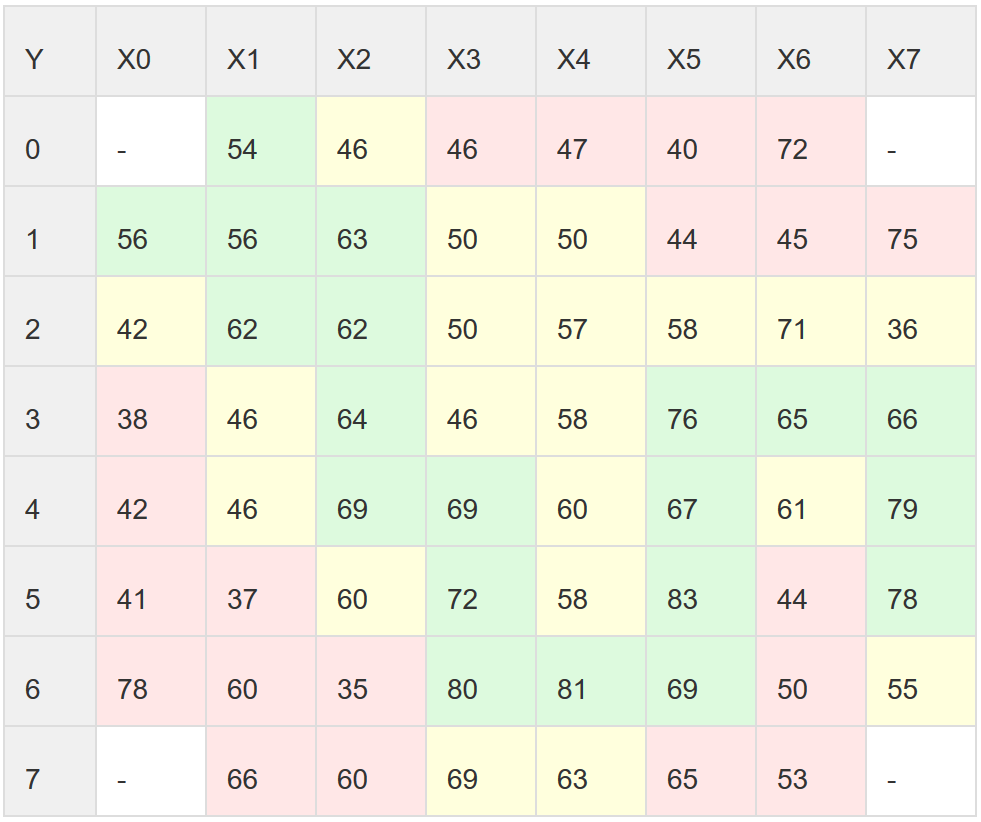Select the empty dash cell in row 0, X0

point(151,141)
